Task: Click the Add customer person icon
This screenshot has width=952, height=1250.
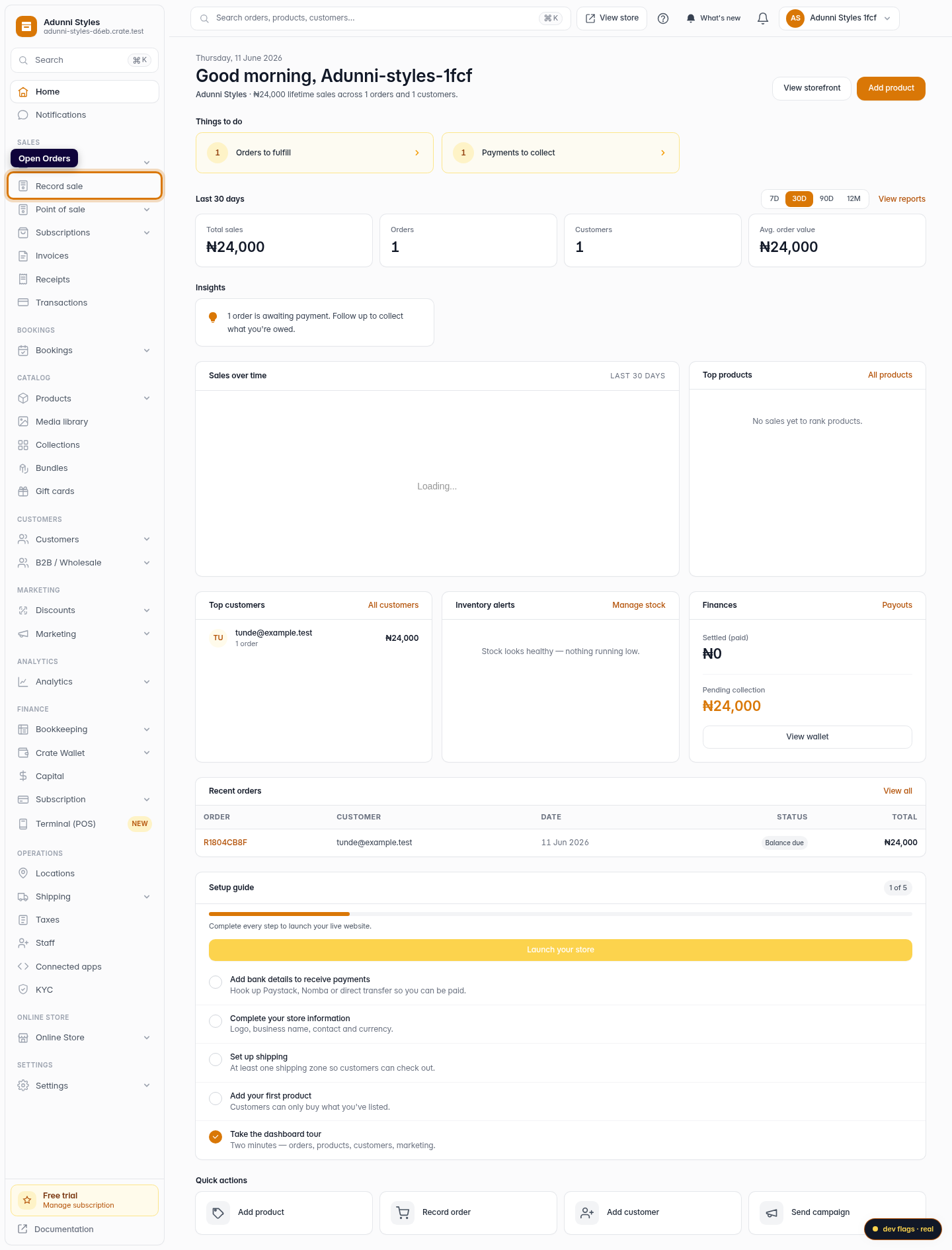Action: tap(587, 1213)
